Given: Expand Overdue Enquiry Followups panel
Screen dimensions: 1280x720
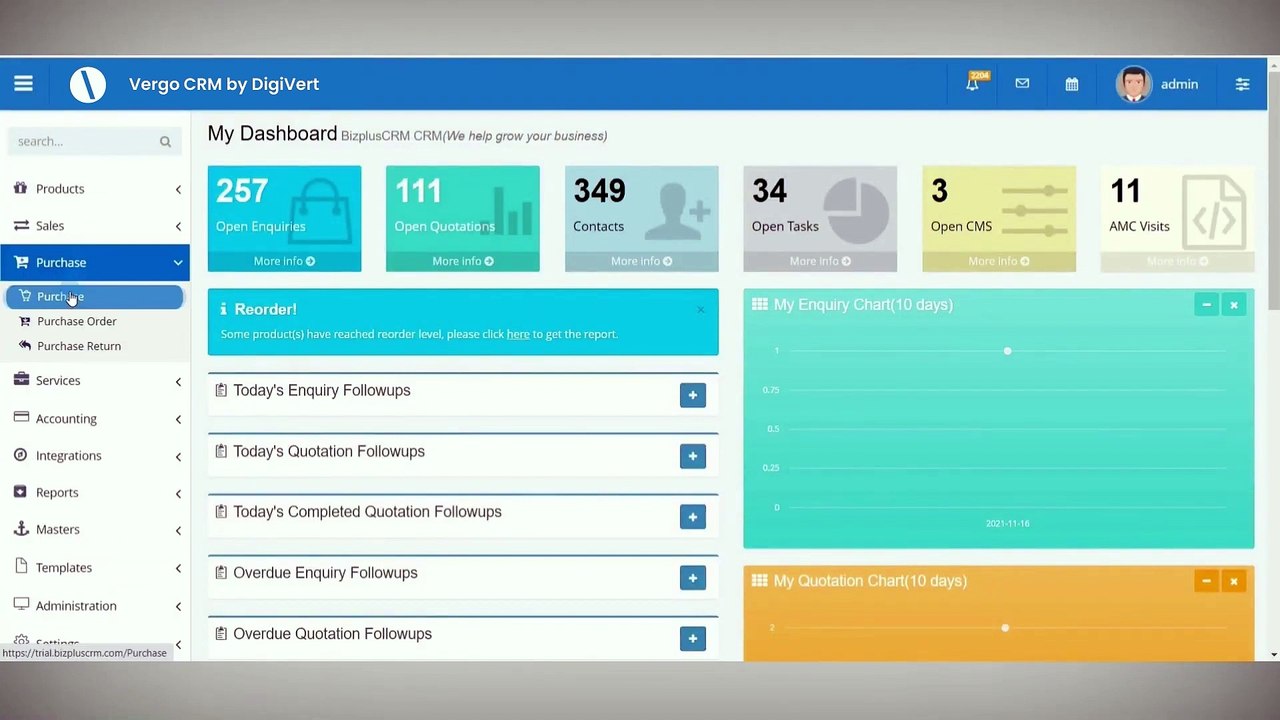Looking at the screenshot, I should click(x=692, y=578).
